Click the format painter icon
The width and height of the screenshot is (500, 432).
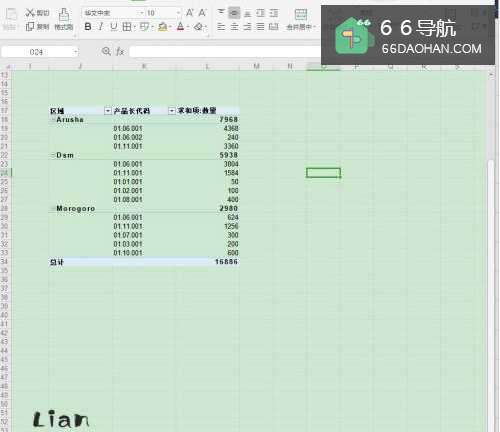(64, 15)
